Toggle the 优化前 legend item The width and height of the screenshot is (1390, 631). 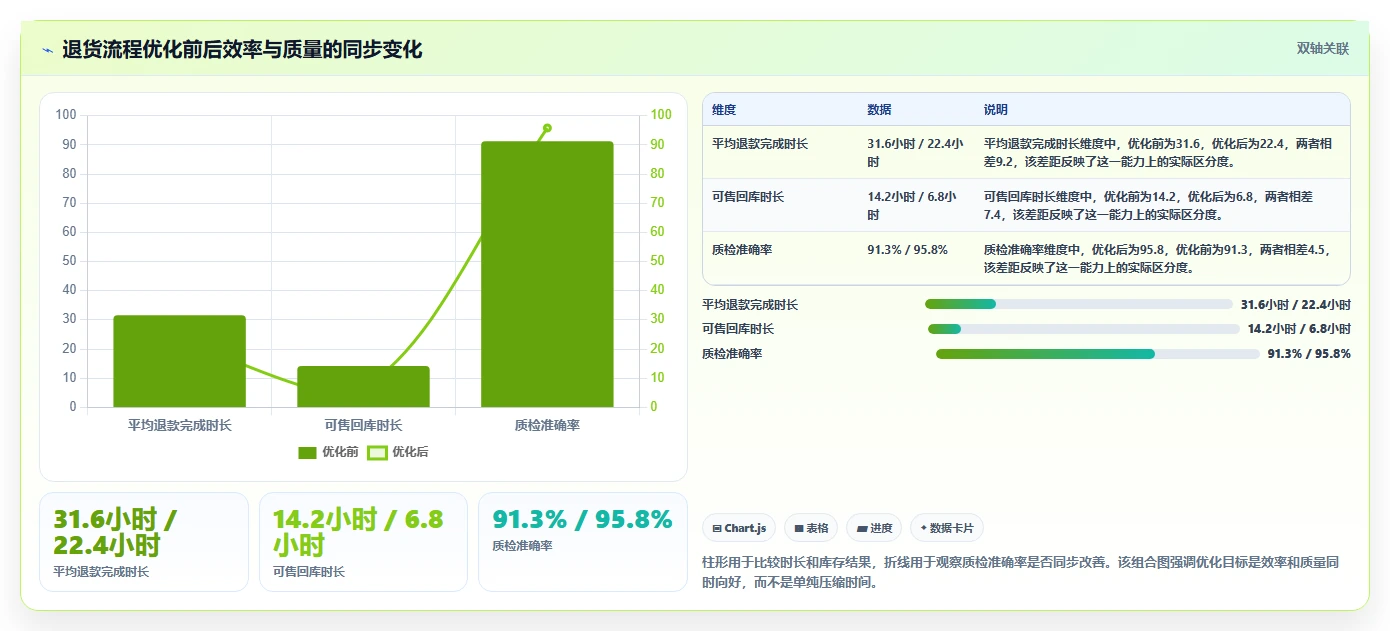click(329, 452)
